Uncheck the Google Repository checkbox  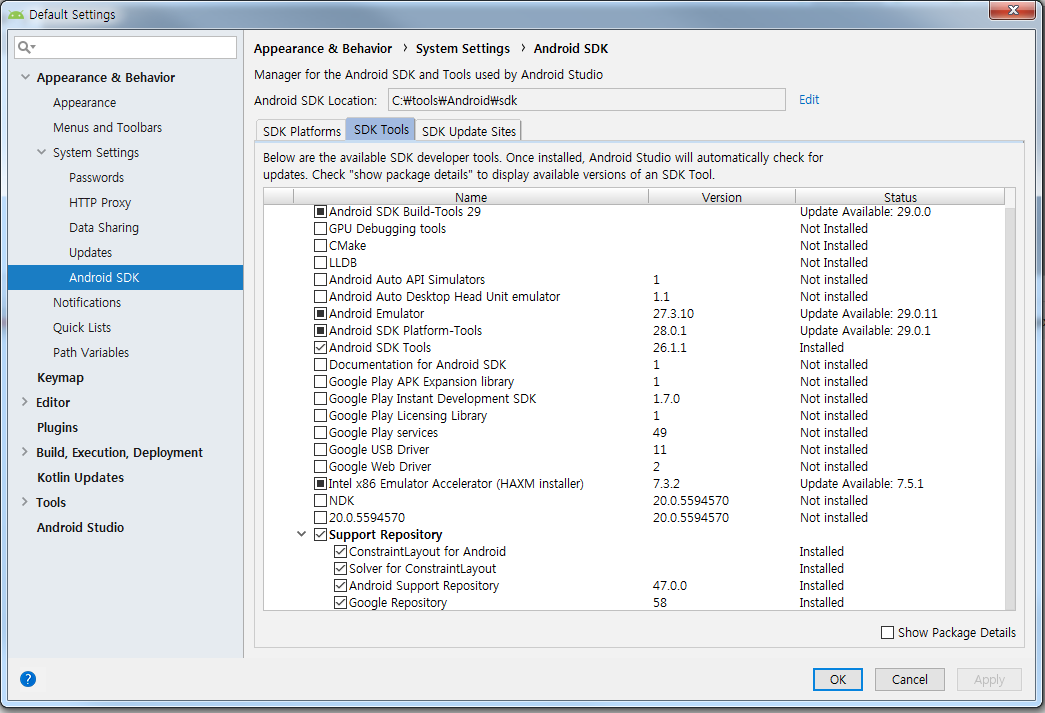pyautogui.click(x=341, y=602)
